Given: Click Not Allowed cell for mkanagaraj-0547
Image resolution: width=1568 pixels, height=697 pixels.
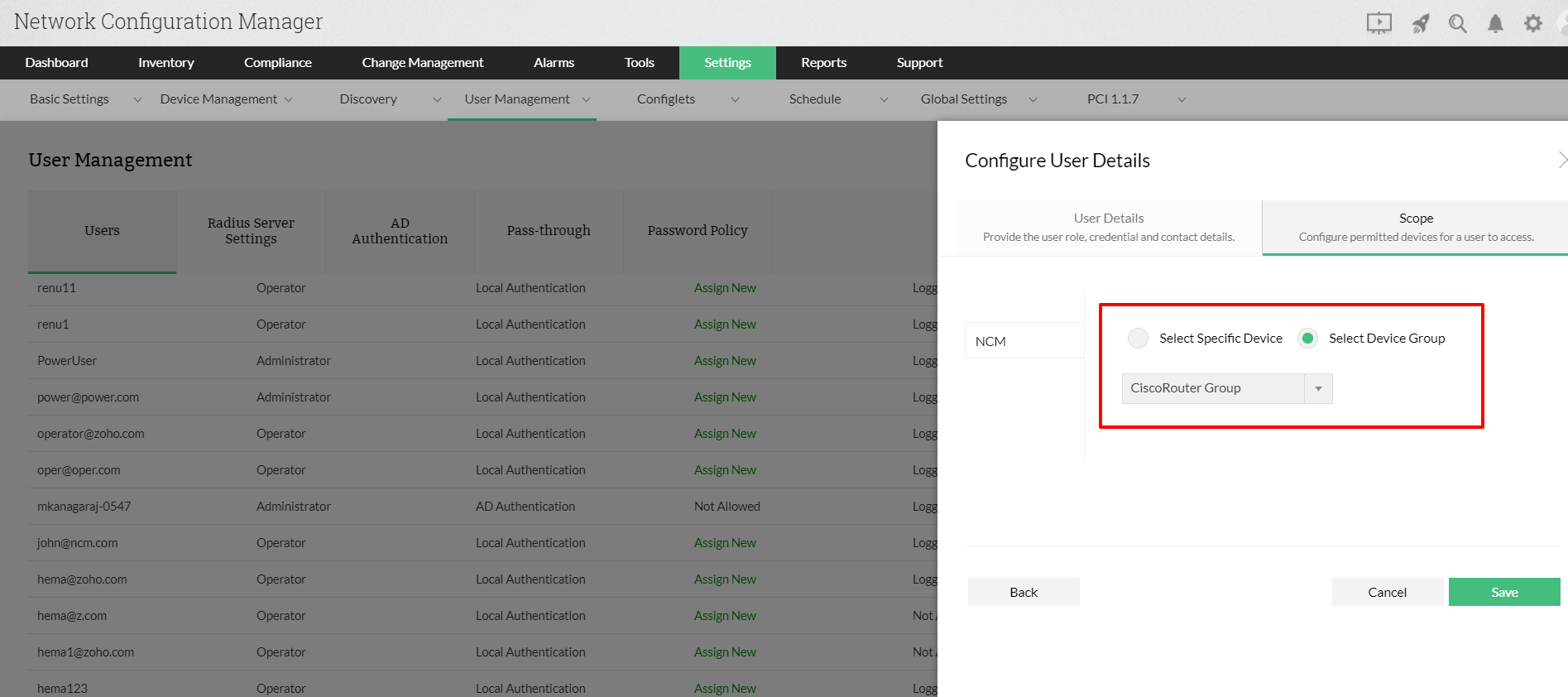Looking at the screenshot, I should click(x=727, y=507).
